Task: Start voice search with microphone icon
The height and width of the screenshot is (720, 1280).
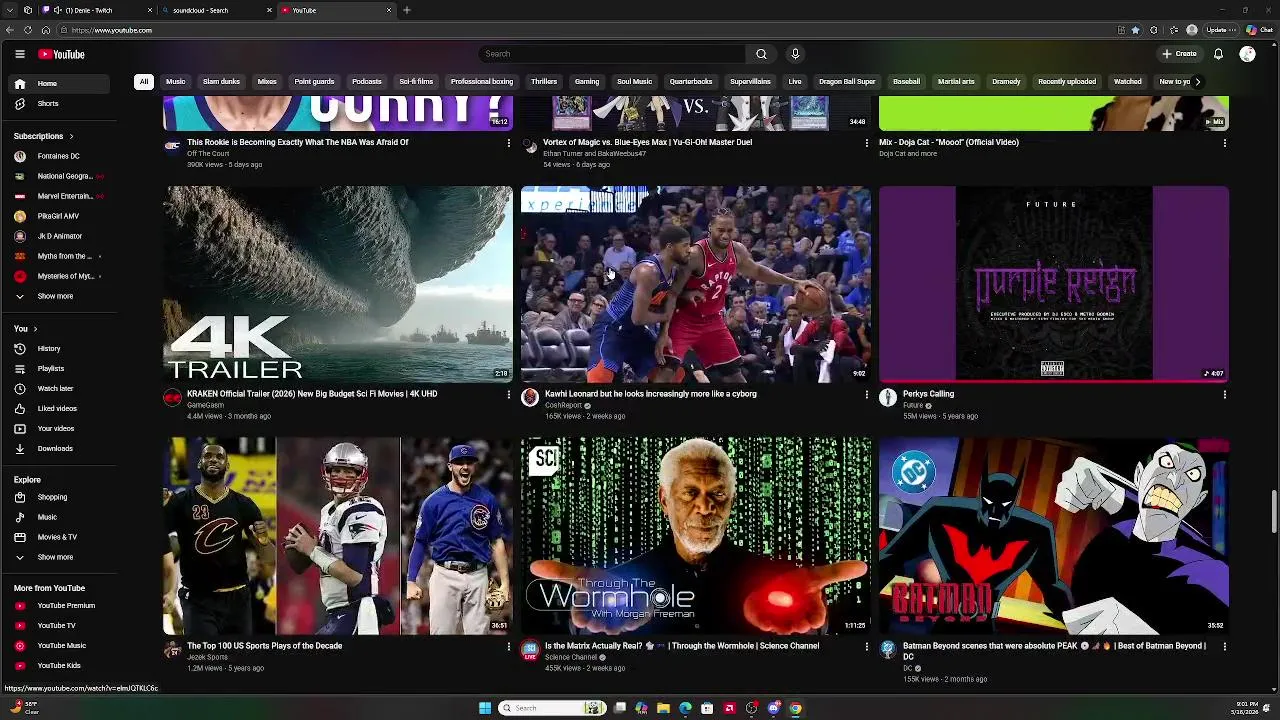Action: (x=795, y=54)
